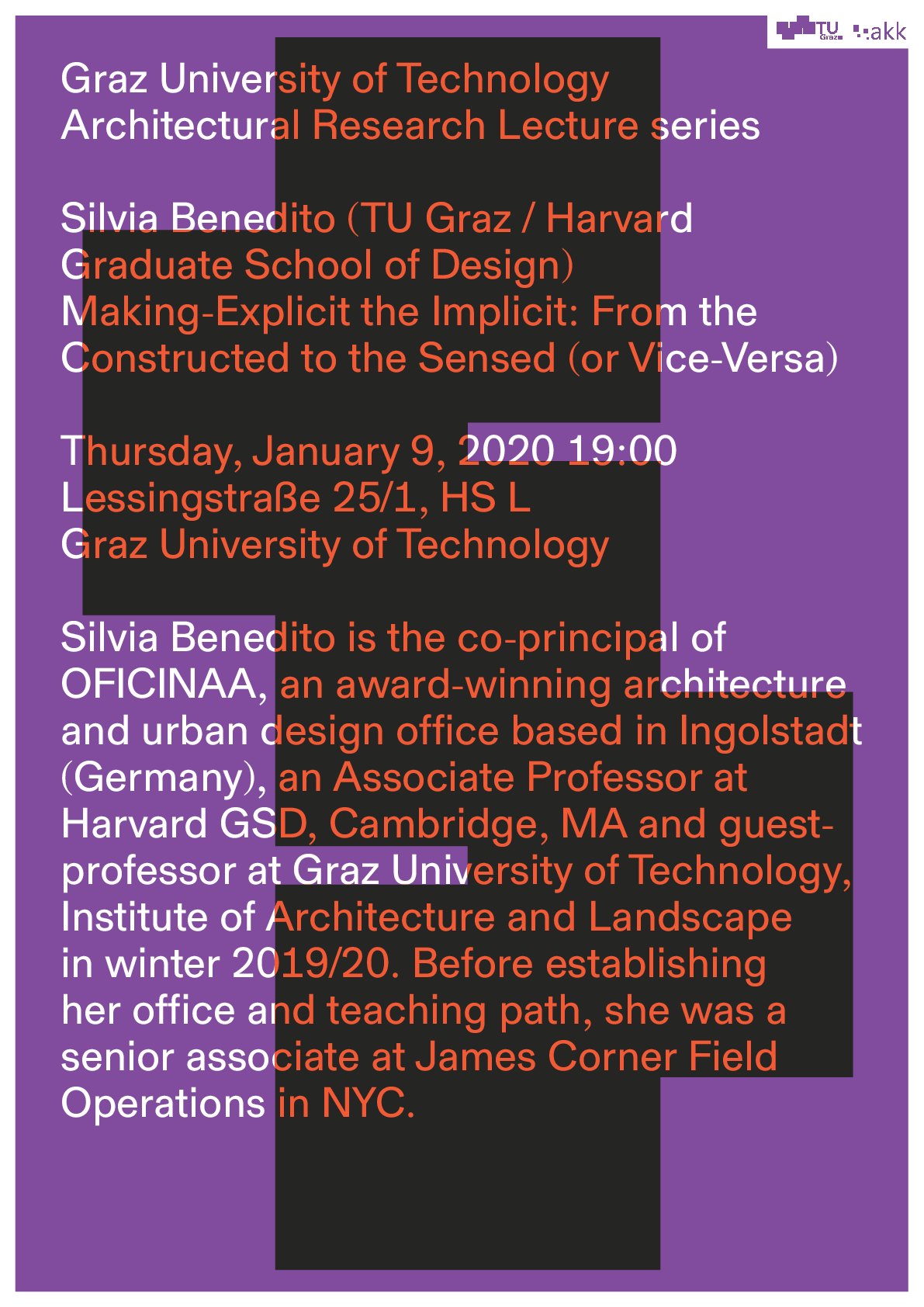The image size is (924, 1307).
Task: Click 'an Associate Professor at' line
Action: 512,778
